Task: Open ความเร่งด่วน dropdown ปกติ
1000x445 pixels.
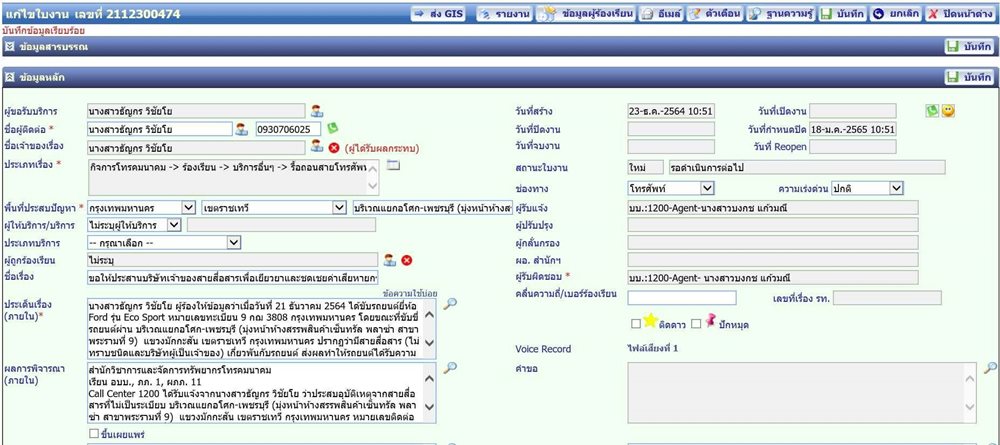Action: coord(867,188)
